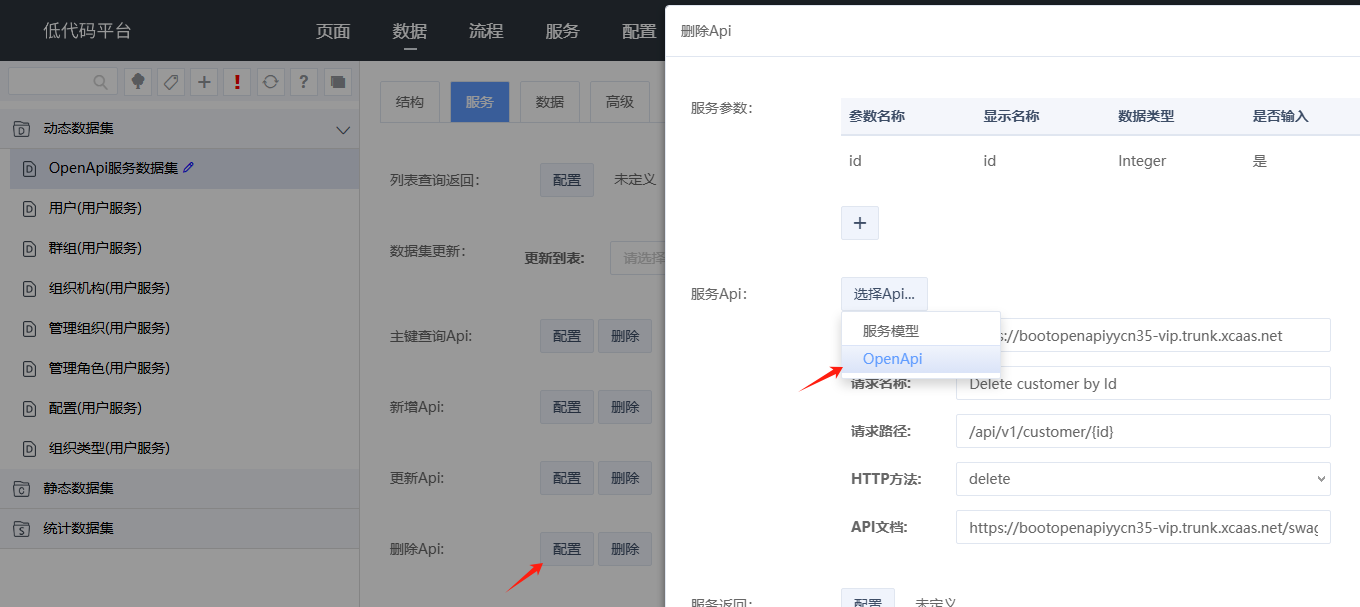
Task: Click the id cell under 参数名称
Action: click(855, 161)
